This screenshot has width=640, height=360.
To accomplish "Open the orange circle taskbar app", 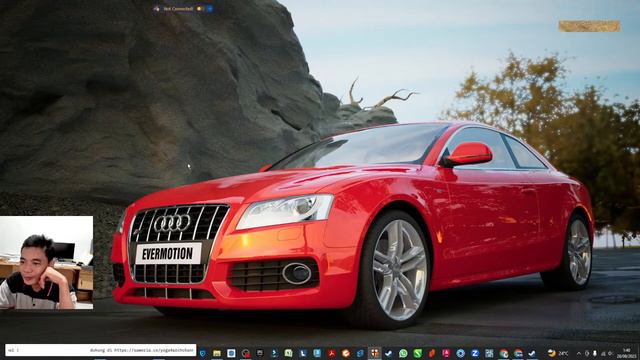I will [346, 353].
